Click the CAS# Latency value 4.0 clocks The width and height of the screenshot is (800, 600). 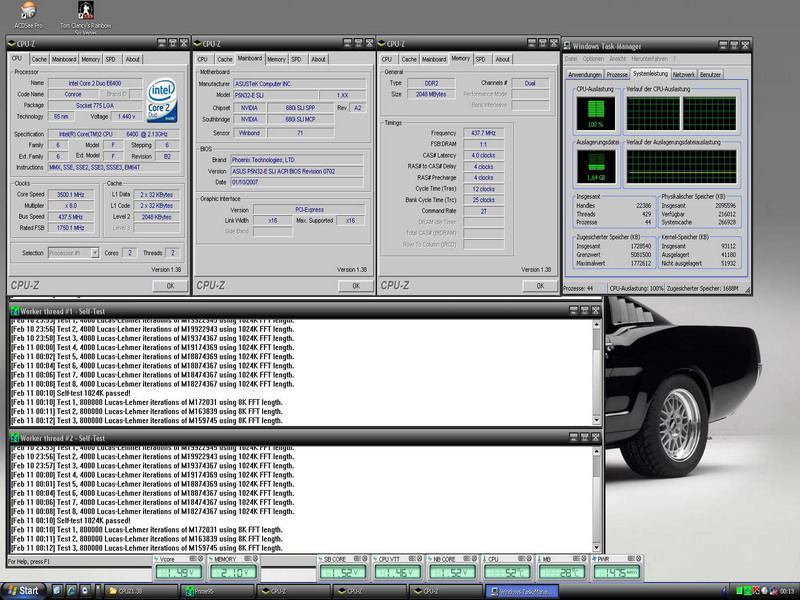[x=483, y=155]
